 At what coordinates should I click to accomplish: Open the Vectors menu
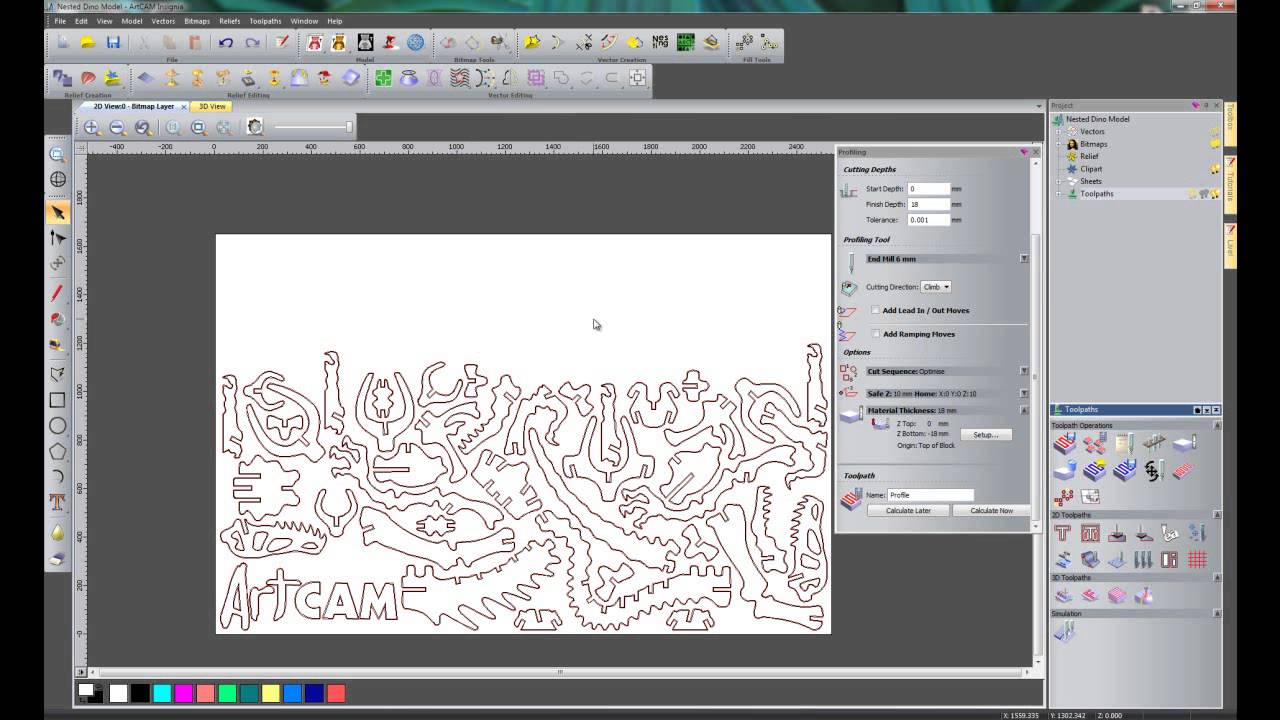coord(163,21)
